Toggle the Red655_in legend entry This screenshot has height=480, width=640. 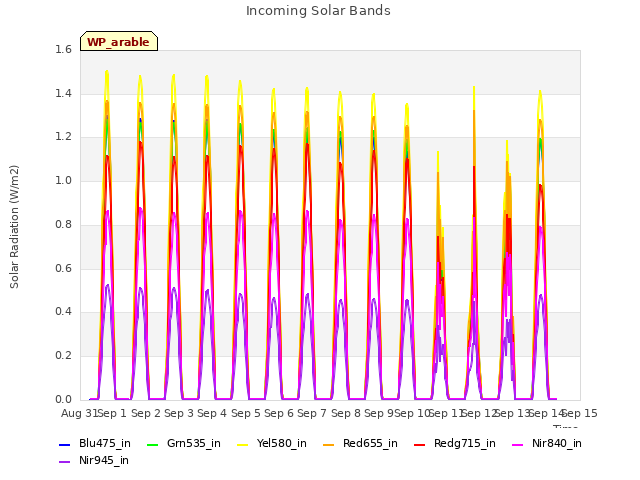360,443
